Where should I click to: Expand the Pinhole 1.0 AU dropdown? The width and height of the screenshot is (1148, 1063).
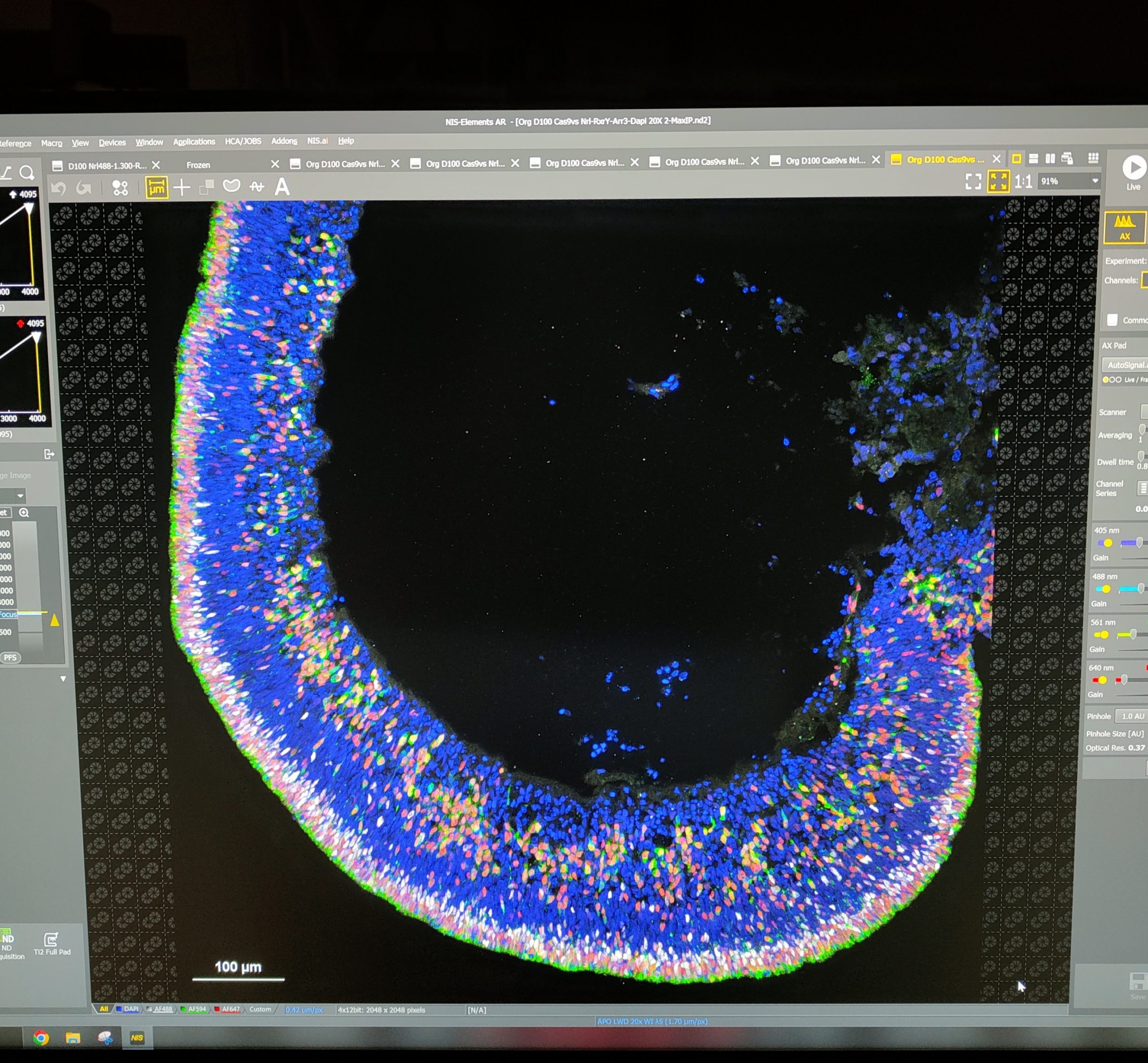tap(1131, 716)
